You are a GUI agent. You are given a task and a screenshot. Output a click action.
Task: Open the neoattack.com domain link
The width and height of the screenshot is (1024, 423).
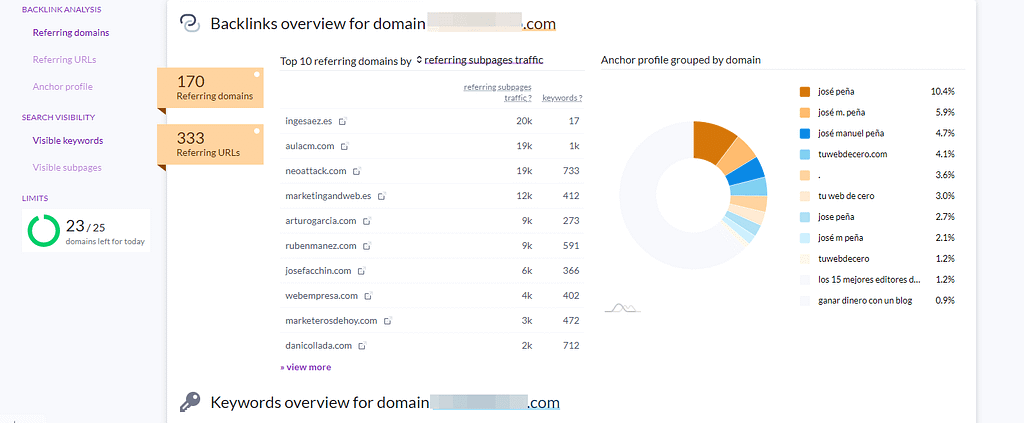316,171
